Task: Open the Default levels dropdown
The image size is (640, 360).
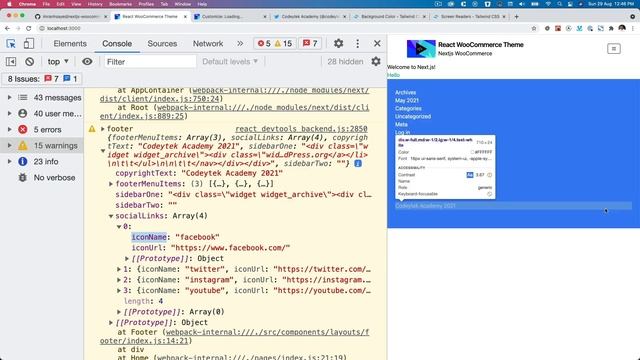Action: 230,62
